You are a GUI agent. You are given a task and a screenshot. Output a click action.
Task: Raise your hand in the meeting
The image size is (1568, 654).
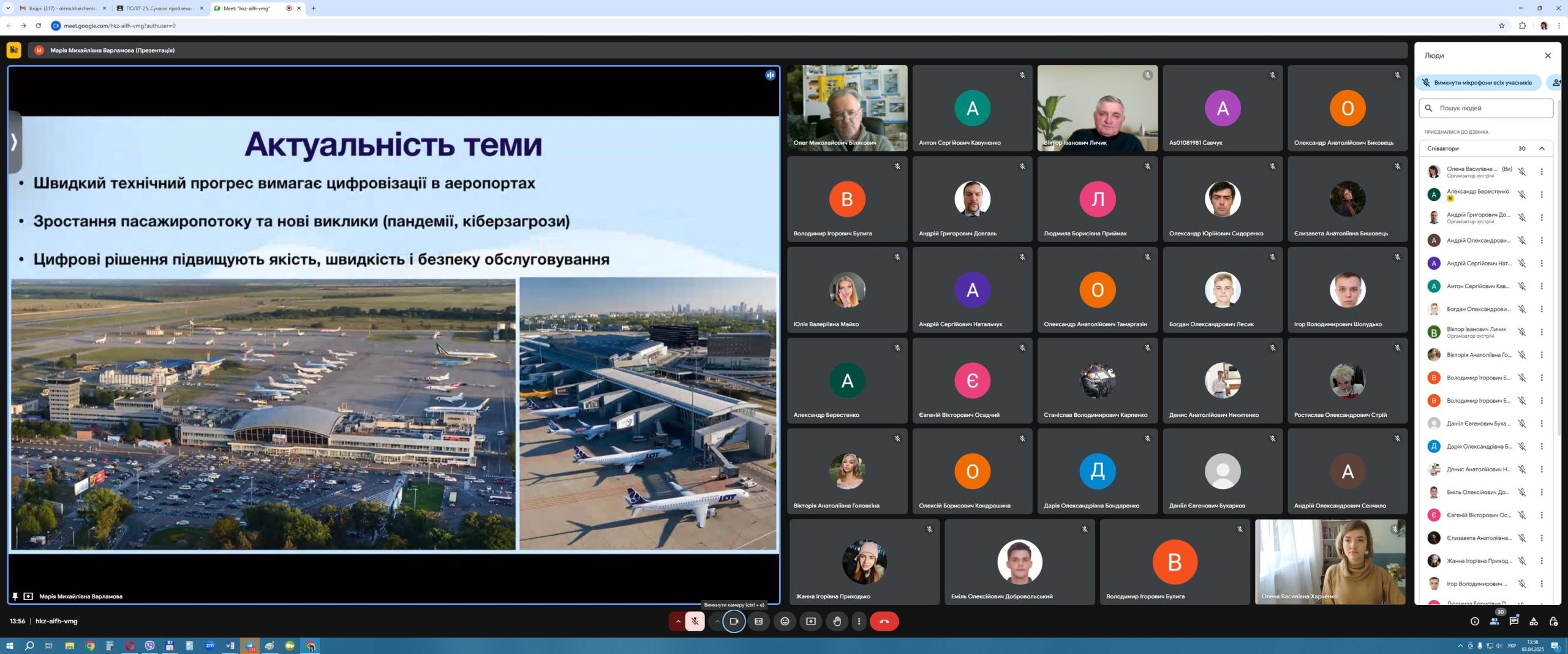coord(837,621)
